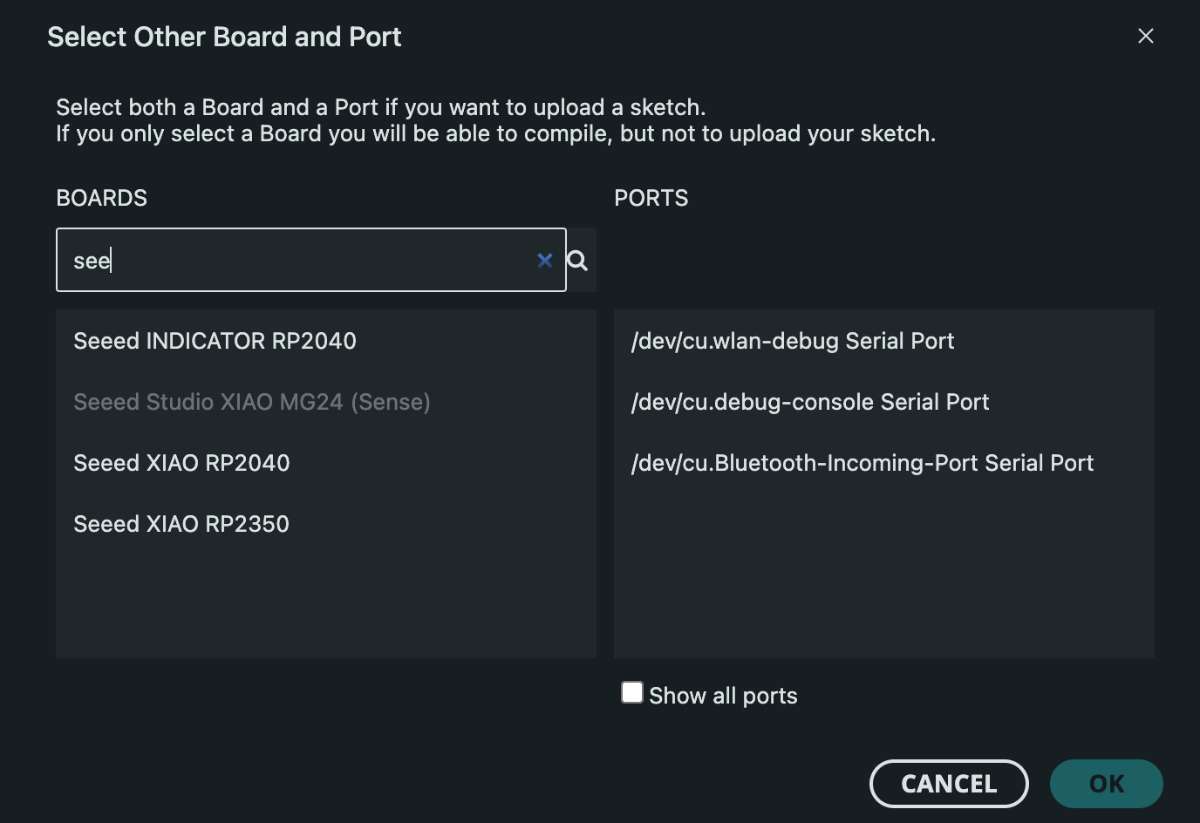Select the /dev/cu.wlan-debug serial port

793,341
